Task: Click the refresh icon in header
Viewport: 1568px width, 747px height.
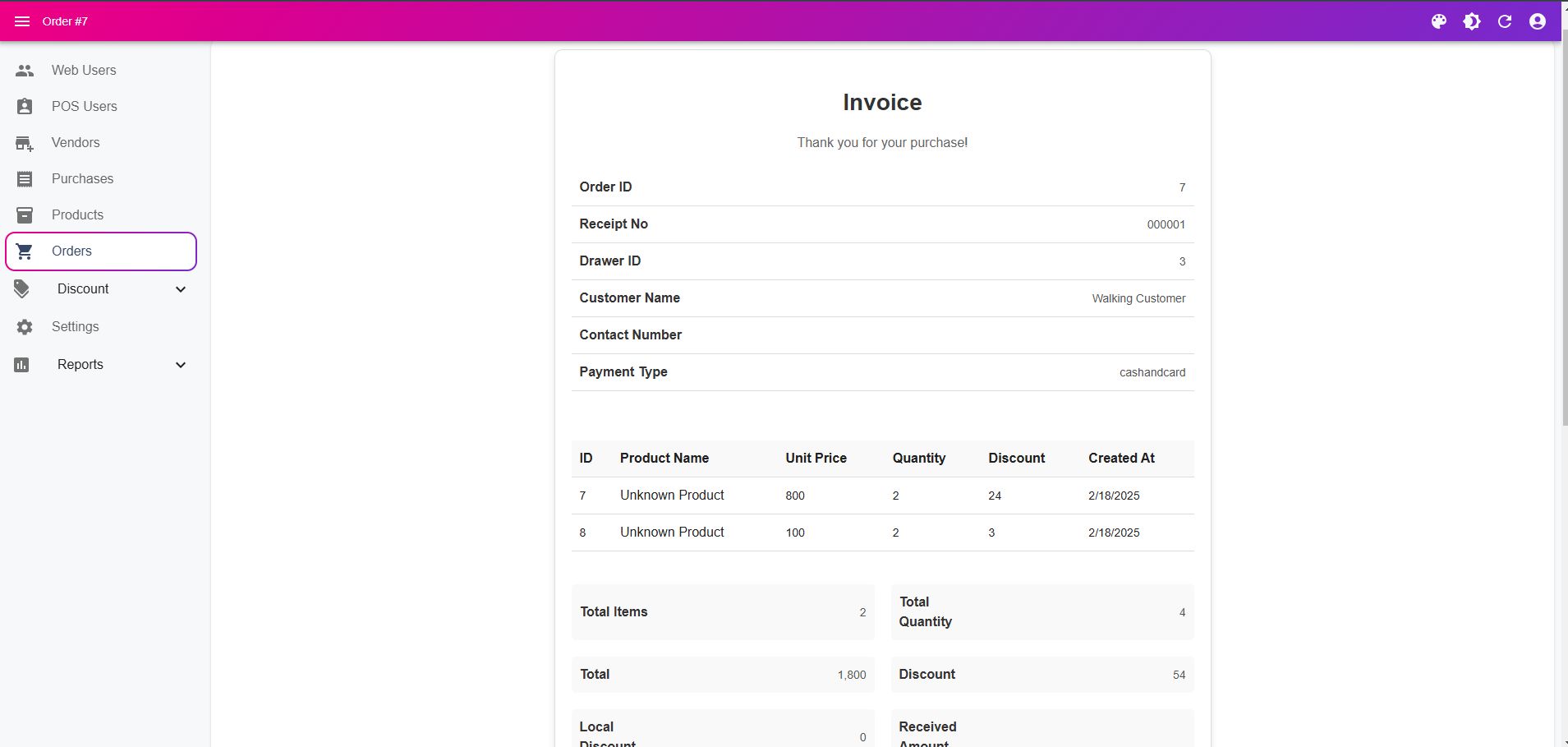Action: pos(1505,21)
